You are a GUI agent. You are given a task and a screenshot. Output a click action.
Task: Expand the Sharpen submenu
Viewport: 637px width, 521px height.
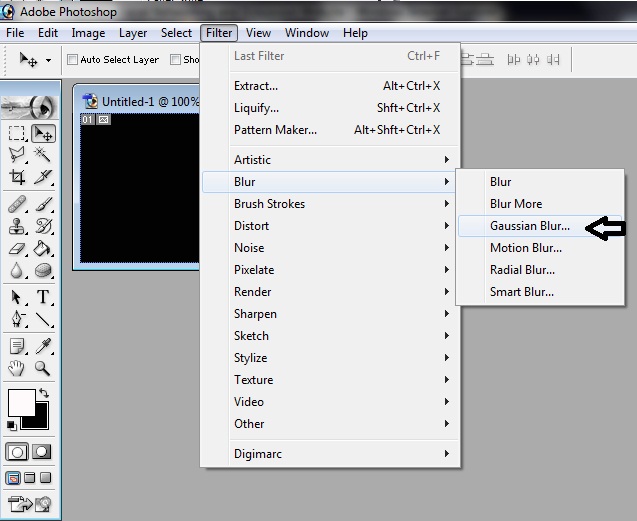pos(331,314)
